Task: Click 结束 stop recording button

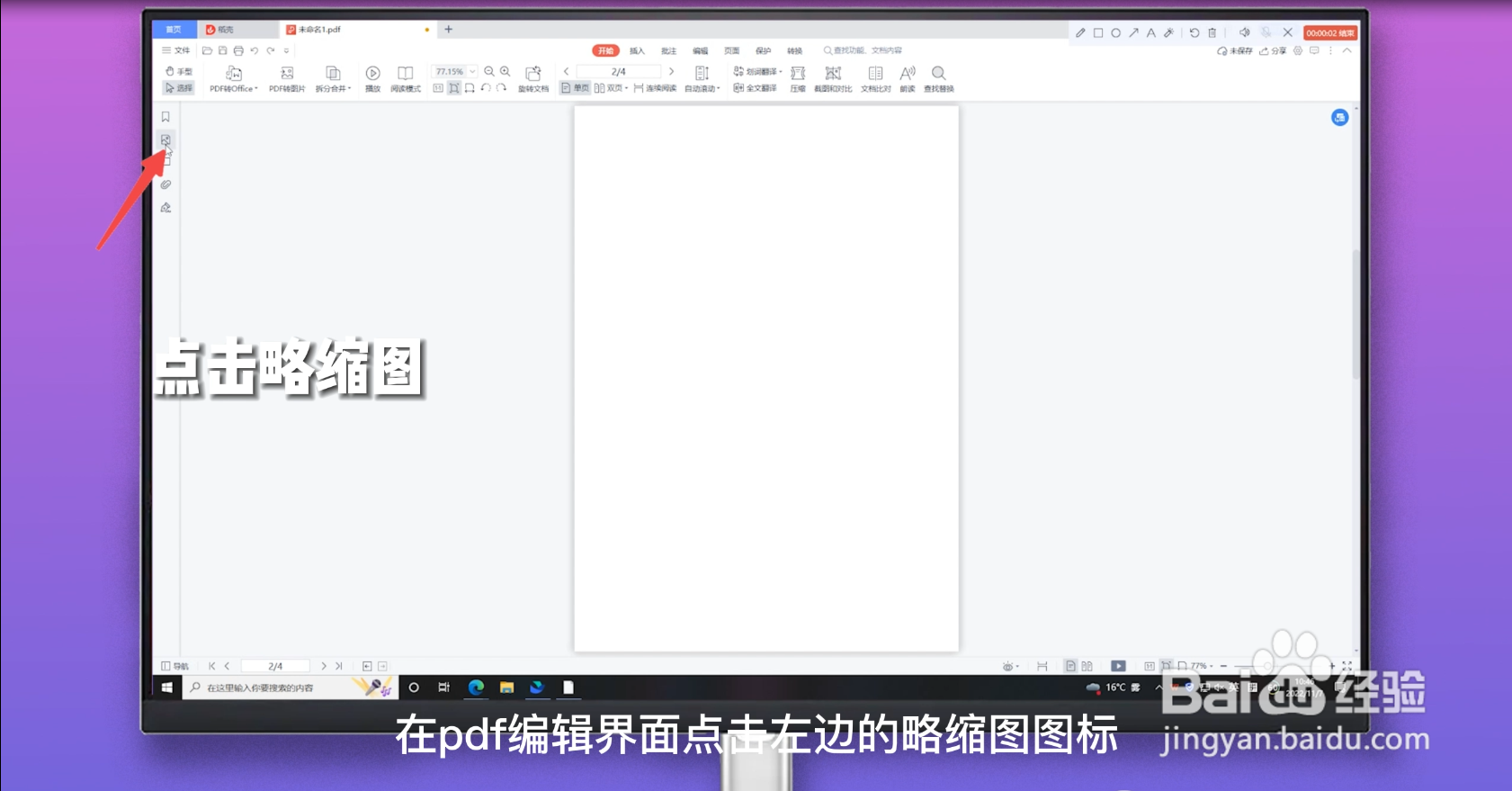Action: pyautogui.click(x=1330, y=32)
